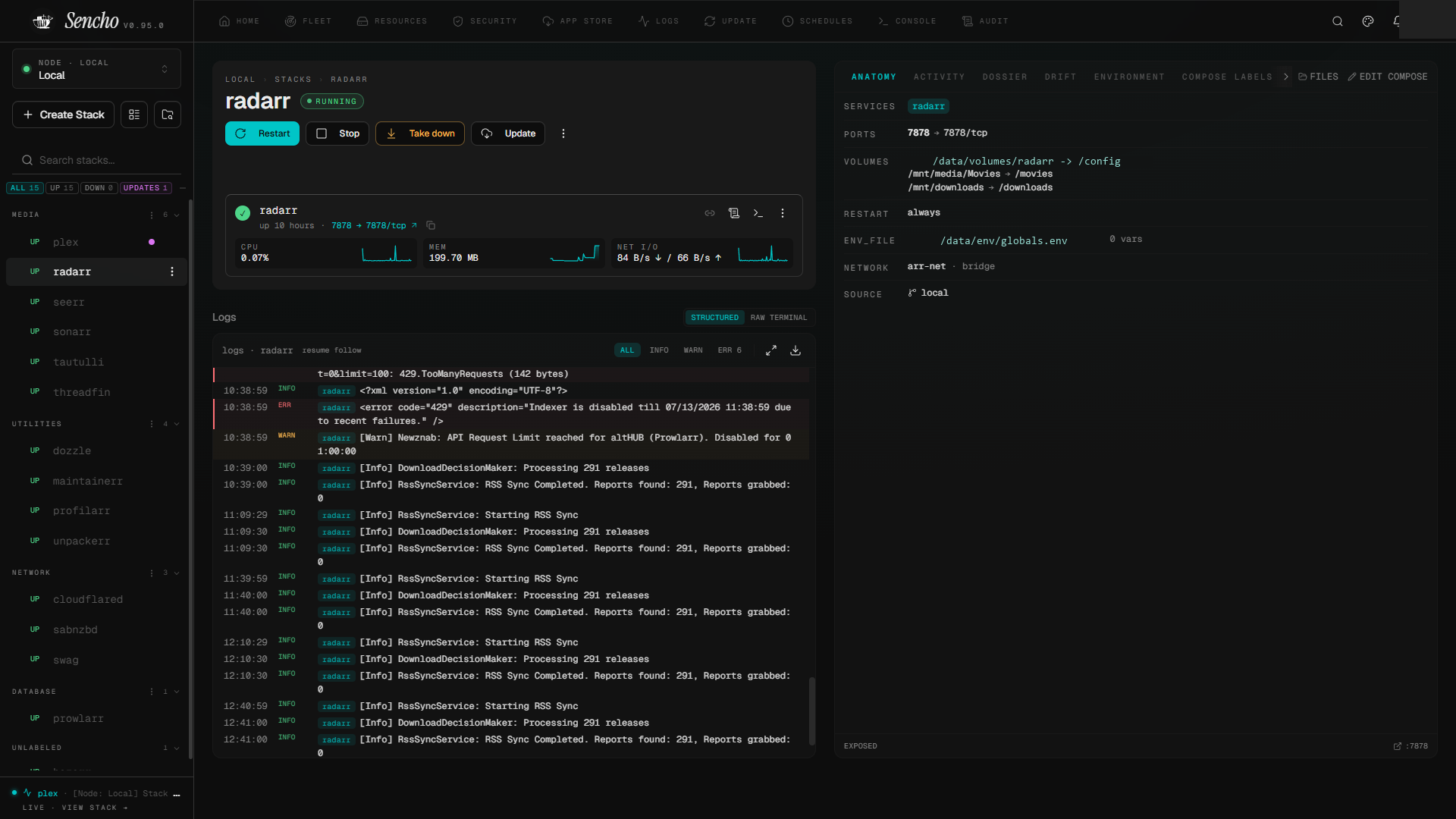Open Edit Compose
This screenshot has width=1456, height=819.
(x=1388, y=77)
